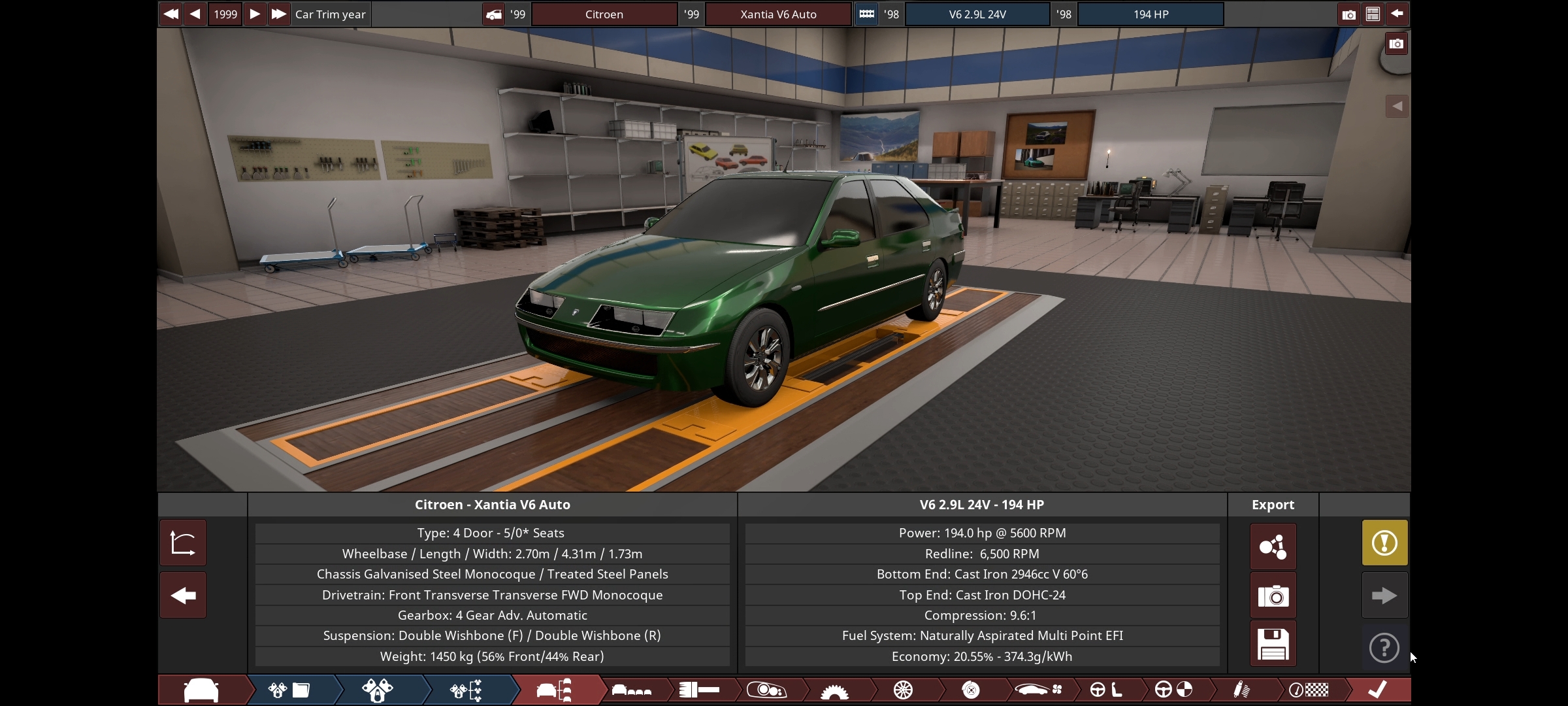Open the interior steering wheel seat tab
The image size is (1568, 706).
coord(1106,690)
